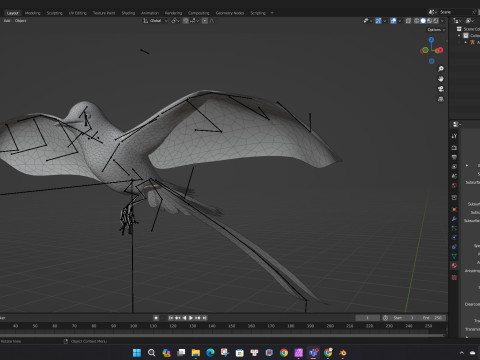Open the shading options dropdown arrow
Screen dimensions: 480x360
point(442,21)
